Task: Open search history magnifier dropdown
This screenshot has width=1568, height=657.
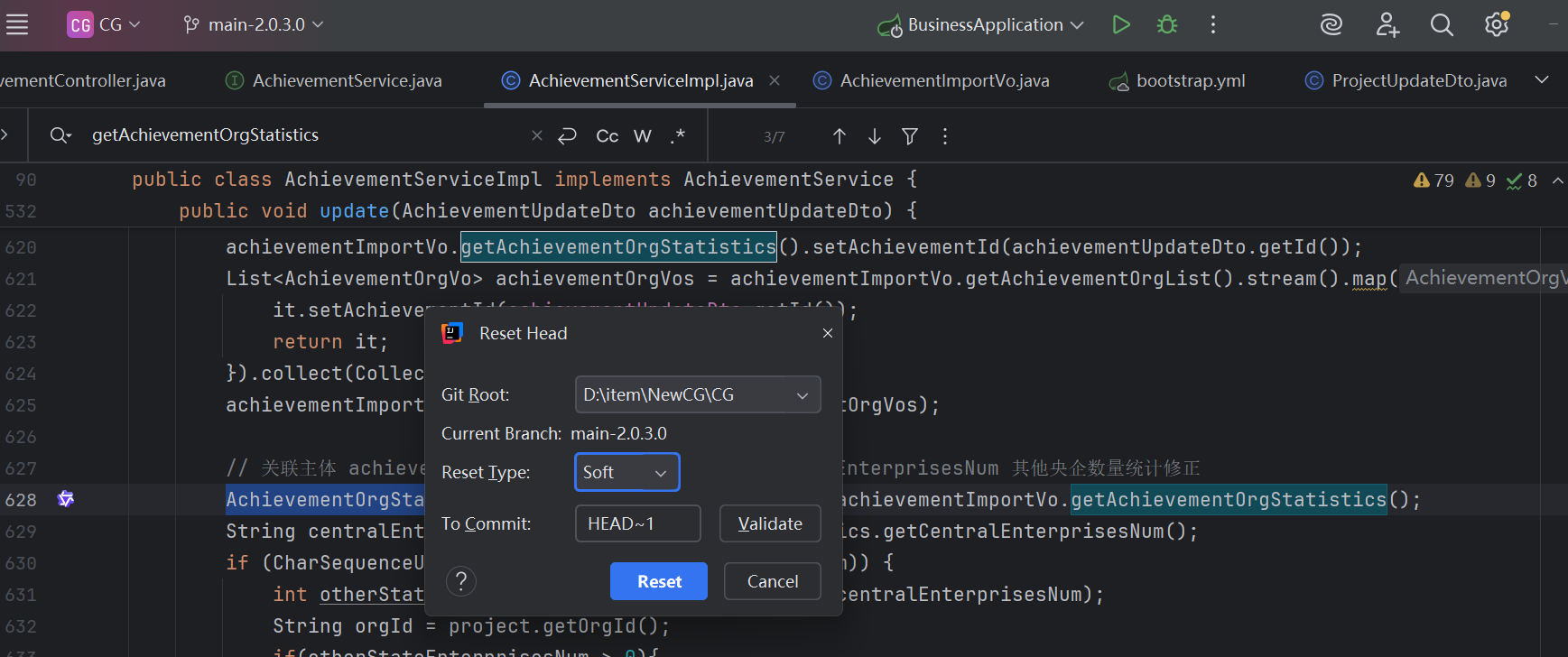Action: 60,135
